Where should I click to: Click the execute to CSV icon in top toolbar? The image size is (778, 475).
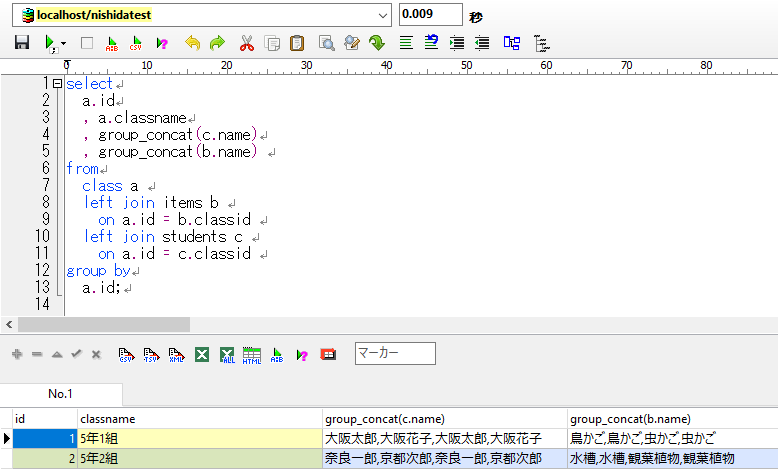click(135, 43)
